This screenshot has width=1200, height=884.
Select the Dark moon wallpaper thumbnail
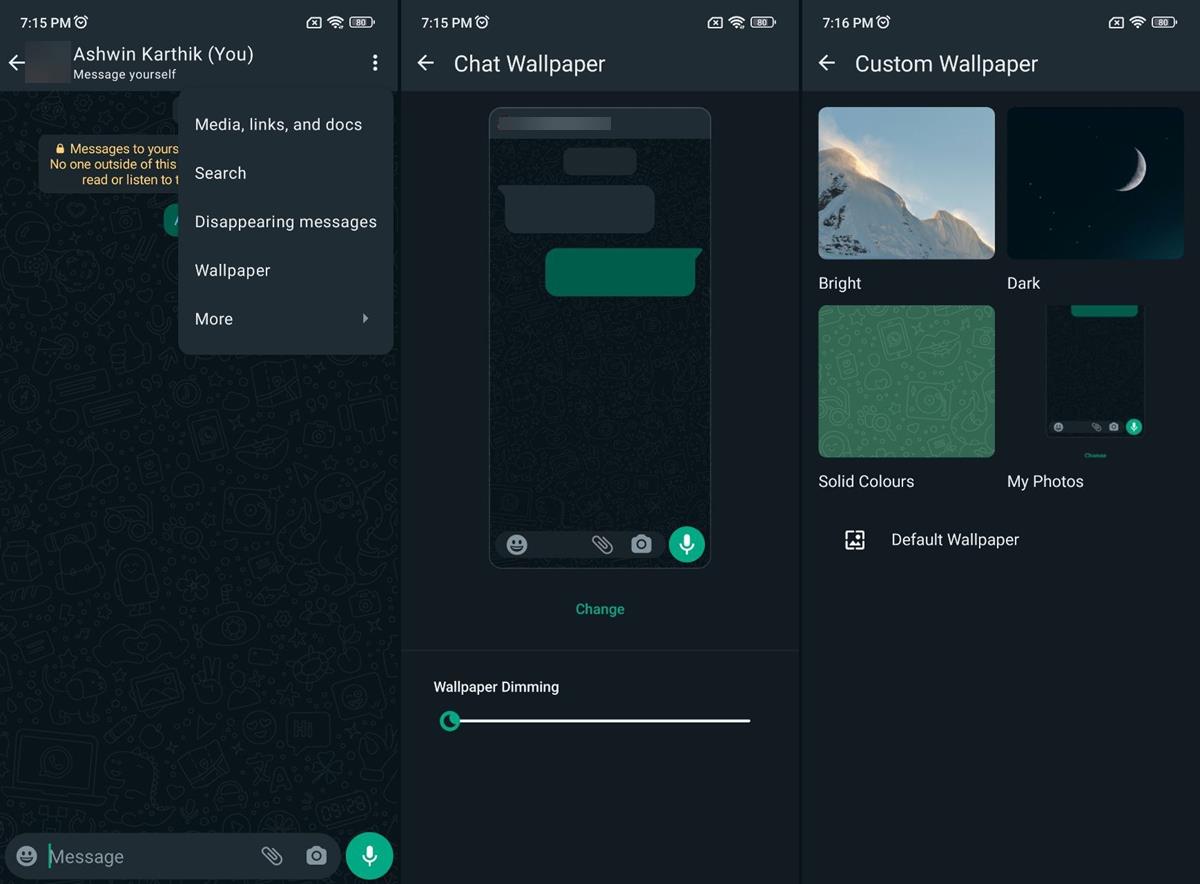coord(1095,183)
